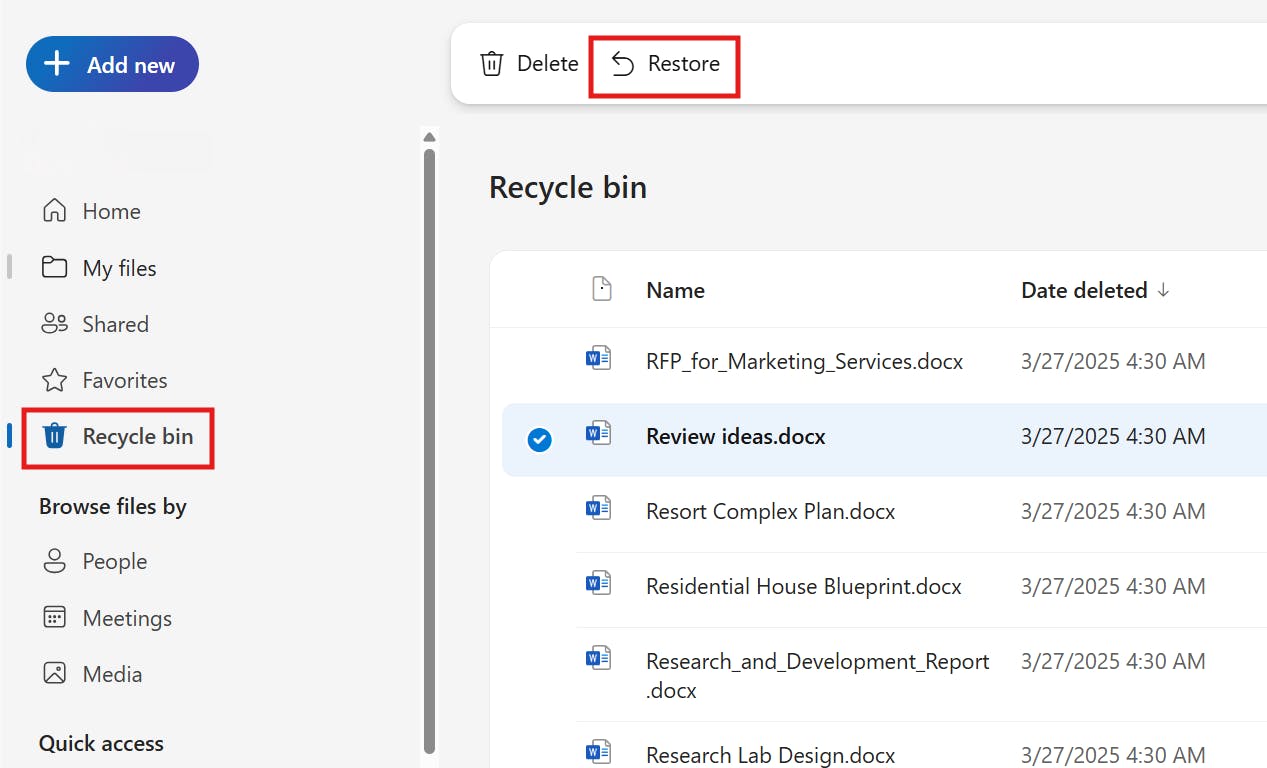Screen dimensions: 1267x768
Task: Select Residential House Blueprint.docx row
Action: [803, 587]
